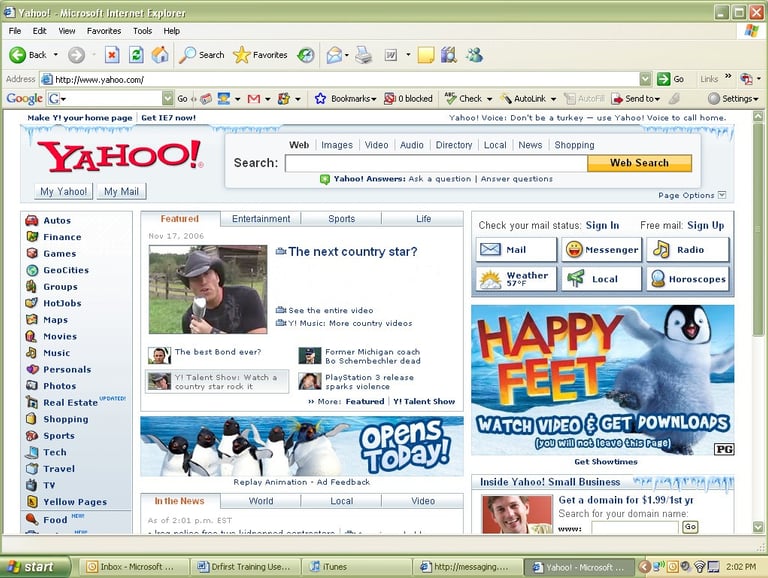Open the Search pane magnifier icon
This screenshot has height=578, width=768.
pos(187,55)
